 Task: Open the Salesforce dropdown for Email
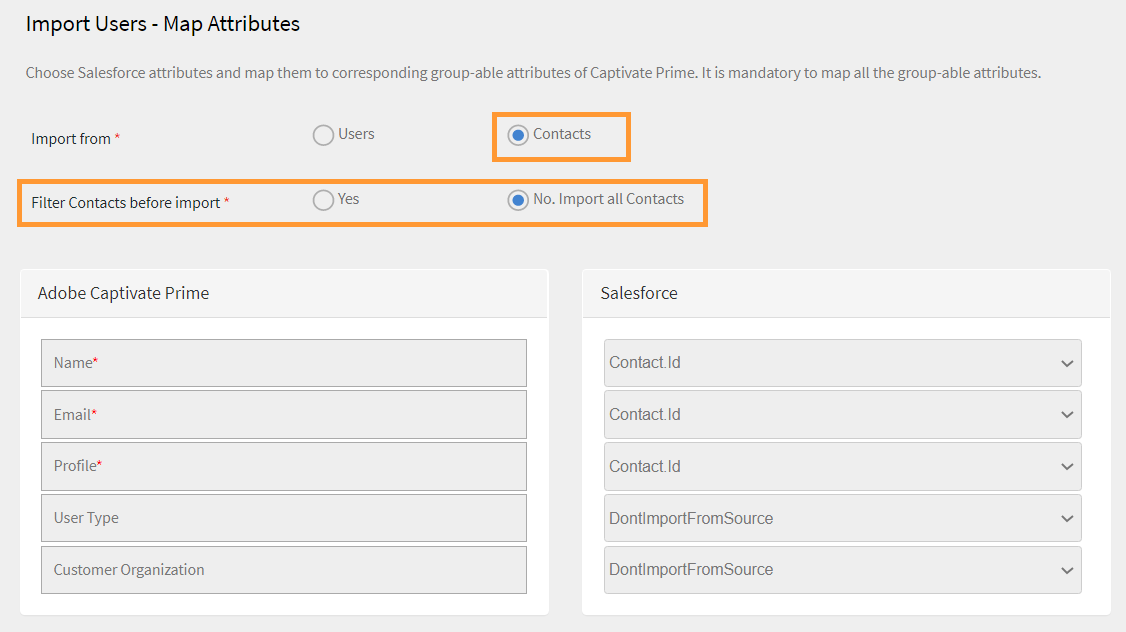(842, 414)
